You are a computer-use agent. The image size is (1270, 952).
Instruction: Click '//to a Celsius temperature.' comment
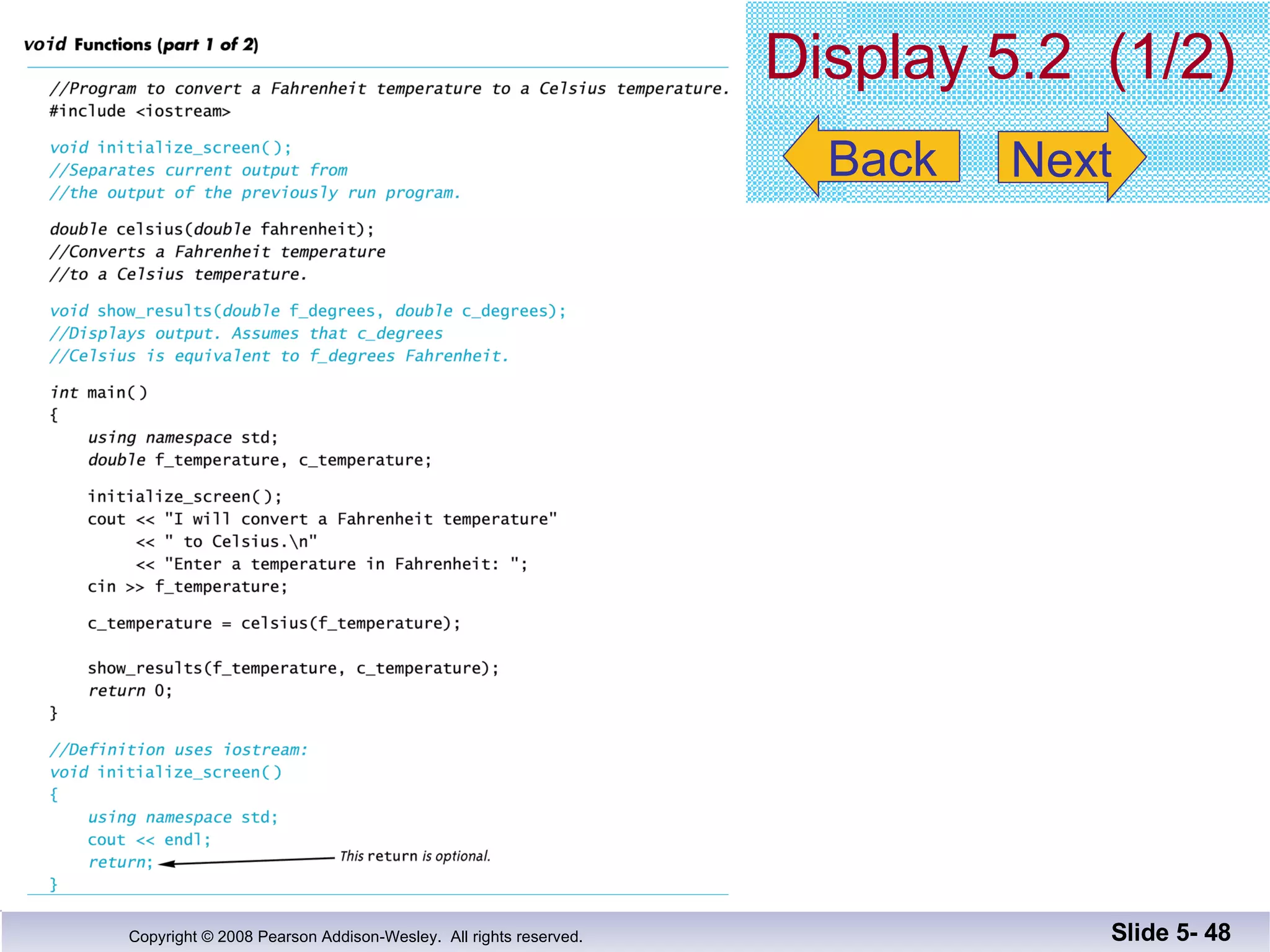(x=179, y=275)
